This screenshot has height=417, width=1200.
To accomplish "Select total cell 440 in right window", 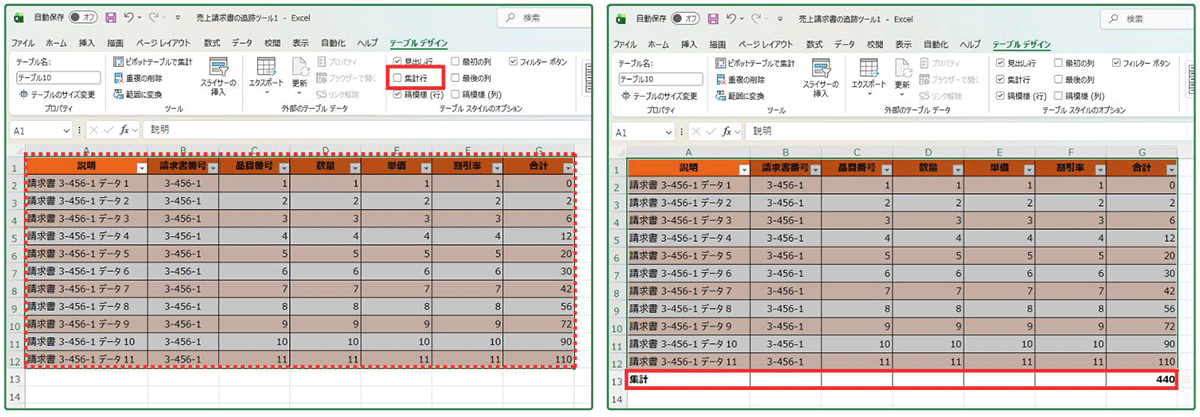I will pos(1142,379).
